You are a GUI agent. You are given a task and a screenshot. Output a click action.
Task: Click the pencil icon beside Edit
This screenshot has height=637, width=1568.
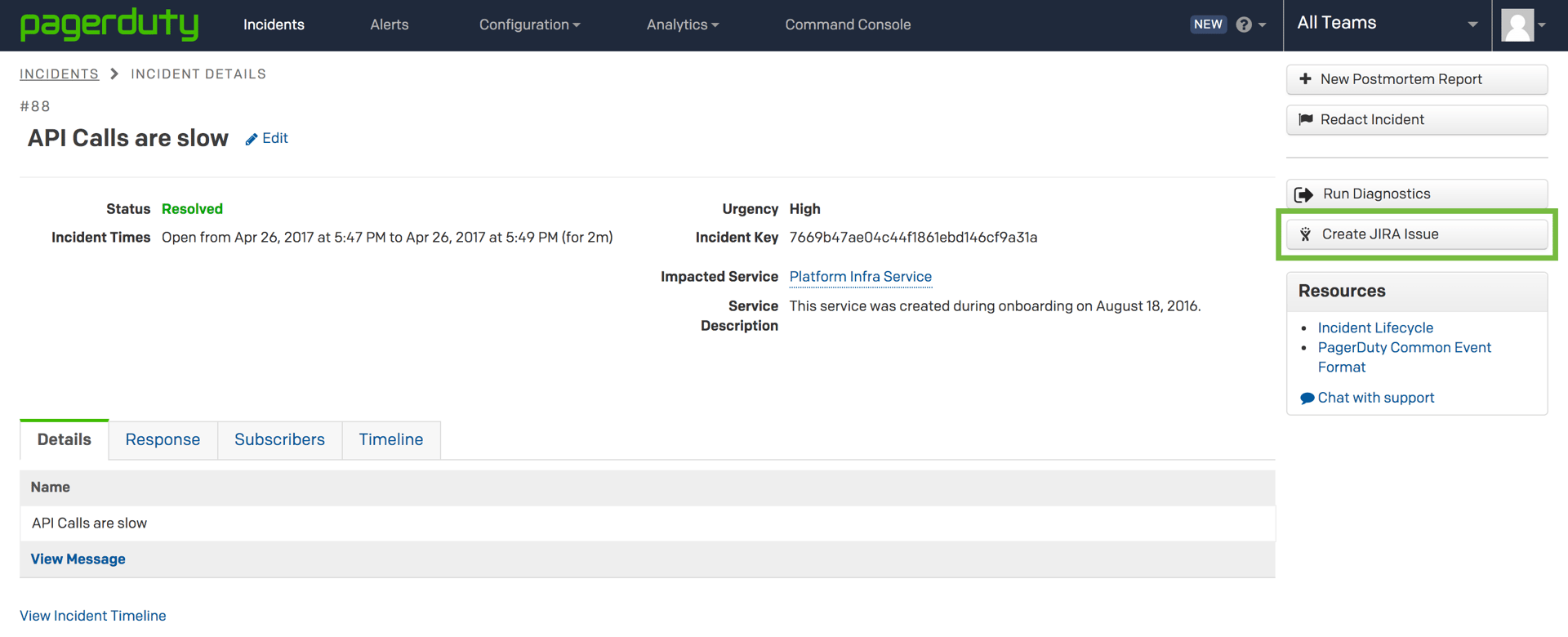252,139
